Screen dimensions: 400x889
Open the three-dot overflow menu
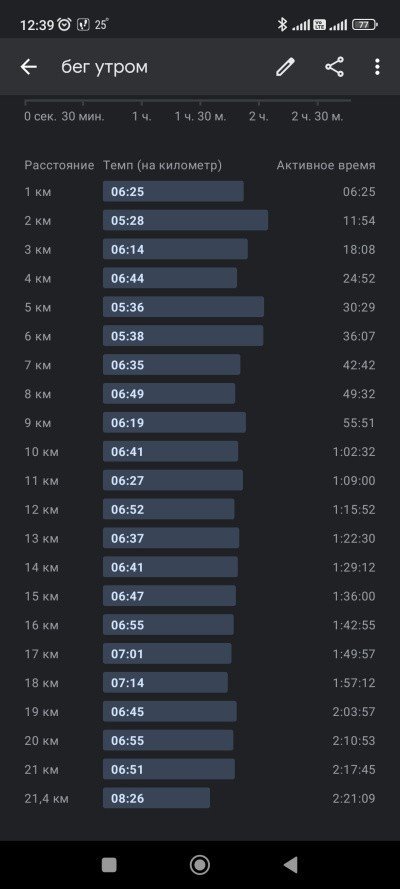[377, 67]
